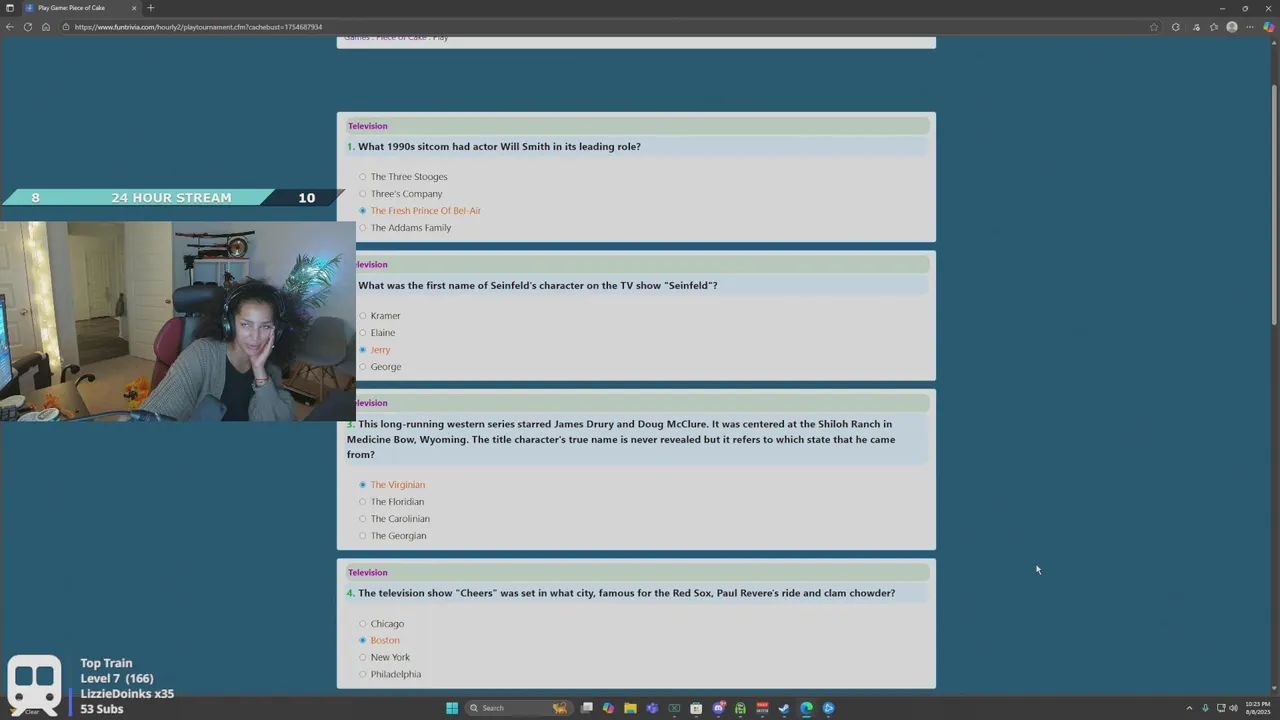Reload the FunTrivia page
Screen dimensions: 1280x720
pos(28,27)
